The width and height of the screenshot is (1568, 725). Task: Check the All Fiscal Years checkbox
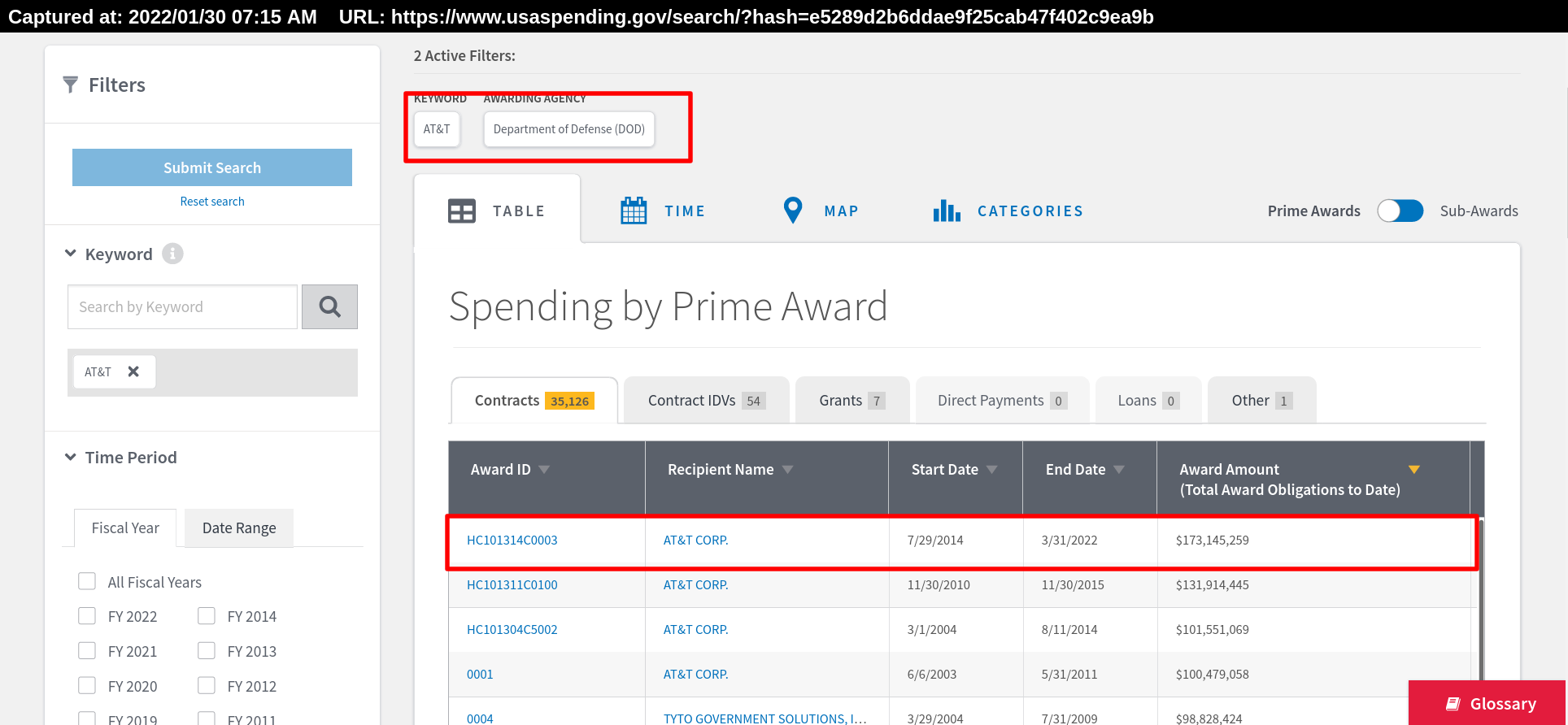(x=87, y=581)
